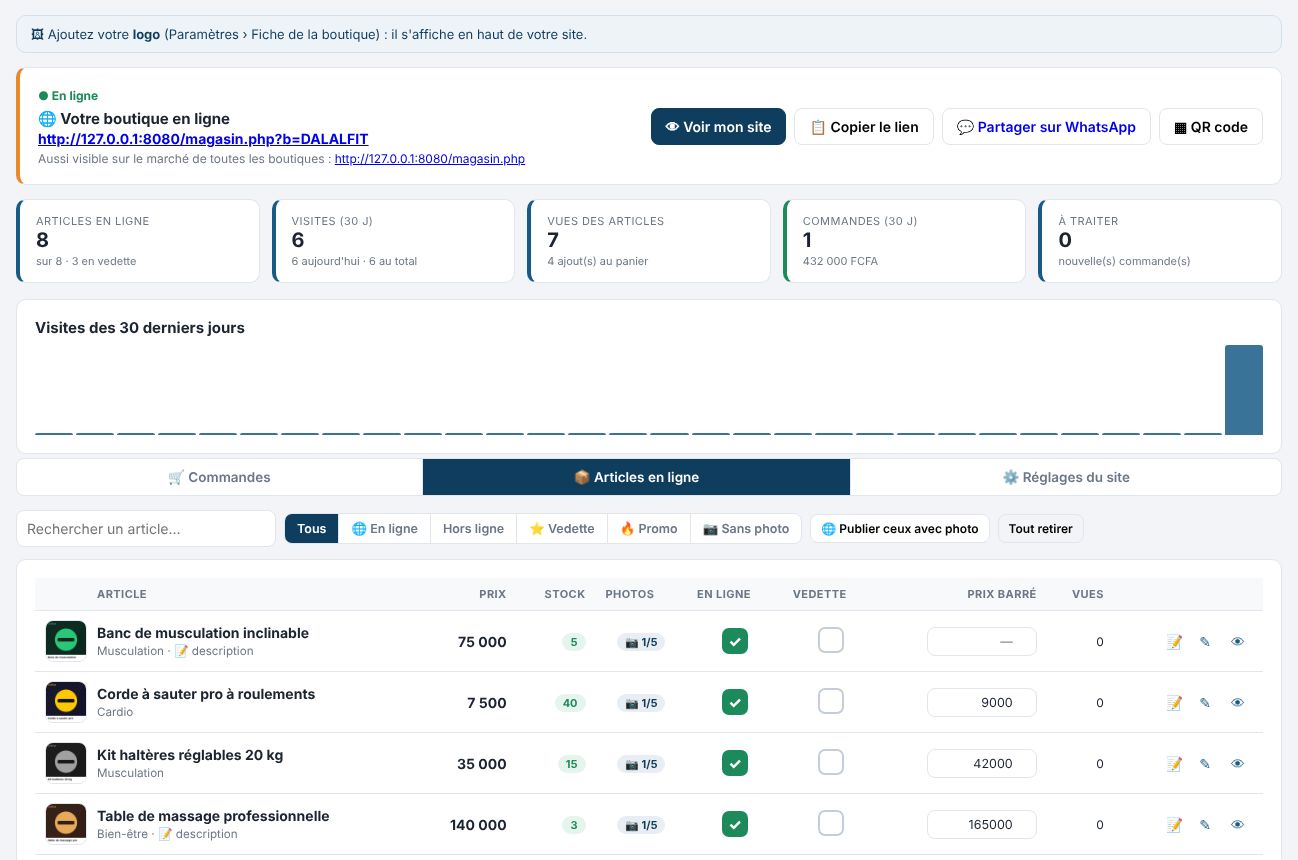The height and width of the screenshot is (860, 1298).
Task: Click the Voir mon site button
Action: pyautogui.click(x=718, y=127)
